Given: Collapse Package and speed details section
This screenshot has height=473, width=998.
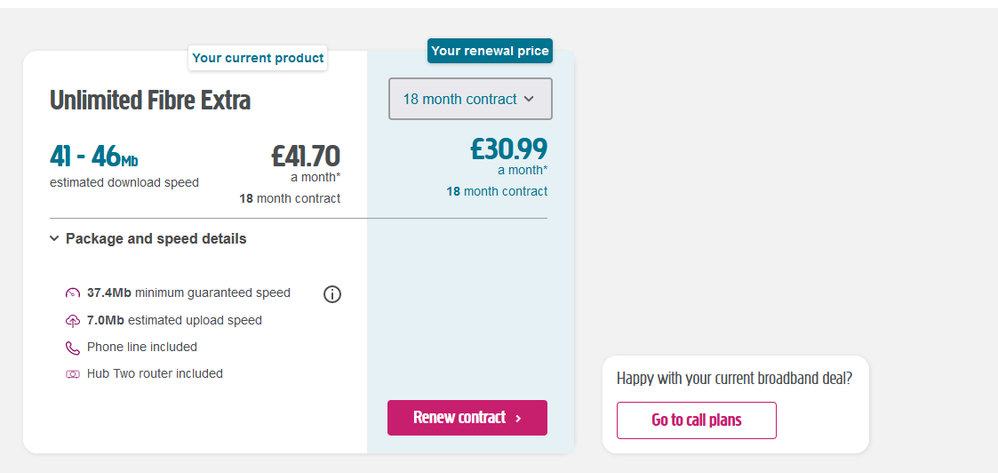Looking at the screenshot, I should [x=147, y=239].
